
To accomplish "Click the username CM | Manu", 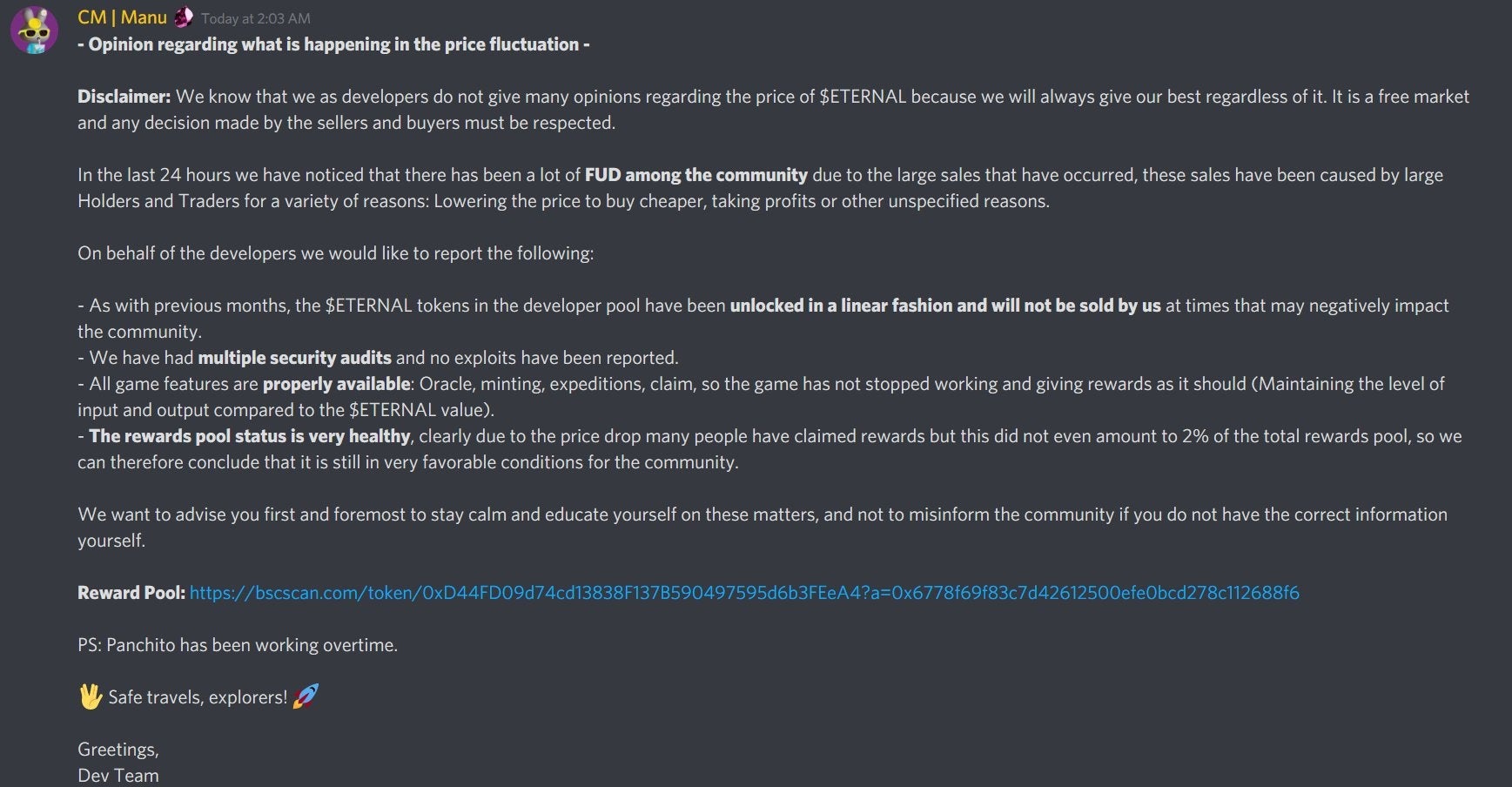I will tap(122, 17).
